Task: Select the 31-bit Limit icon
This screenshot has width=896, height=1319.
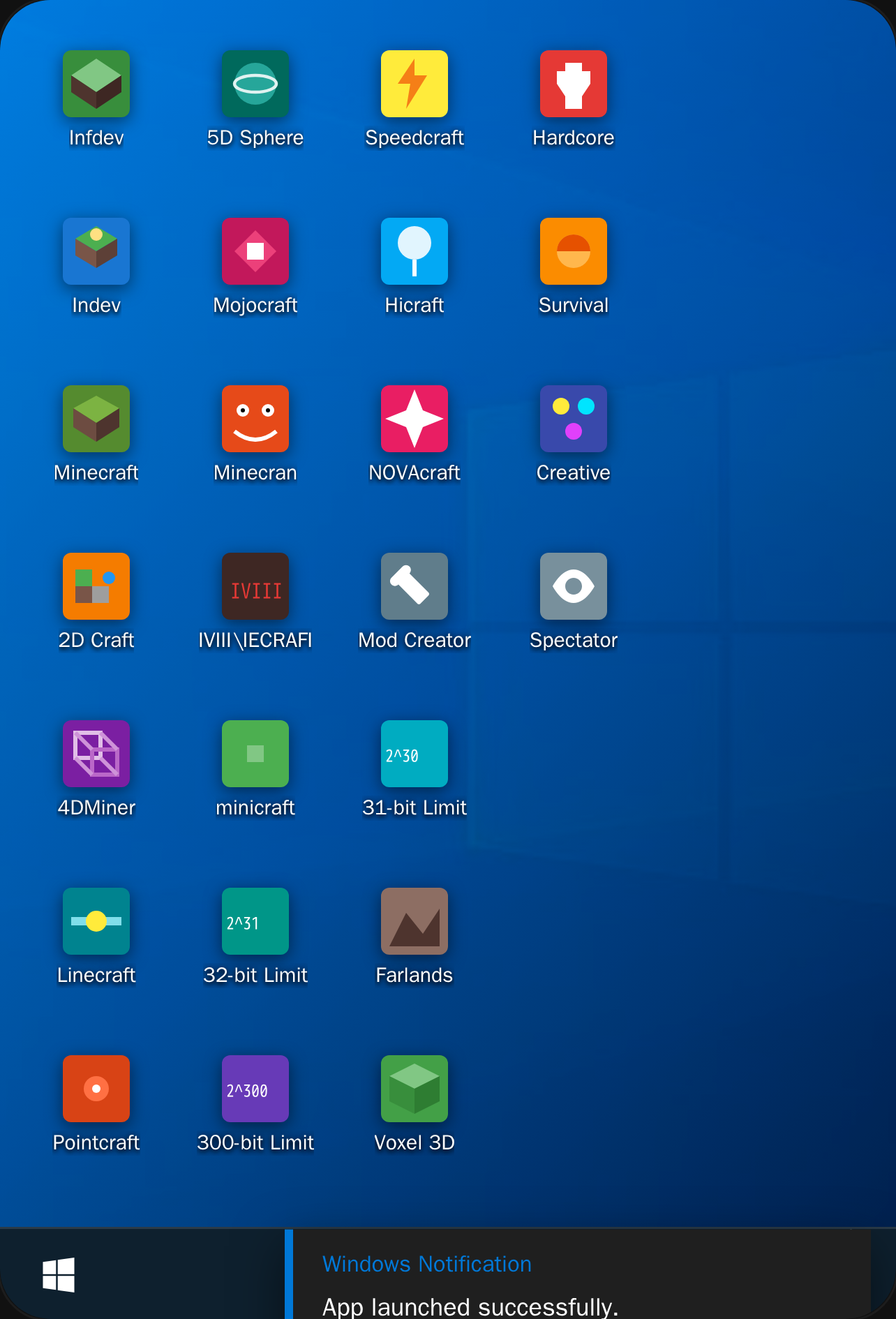Action: pos(415,754)
